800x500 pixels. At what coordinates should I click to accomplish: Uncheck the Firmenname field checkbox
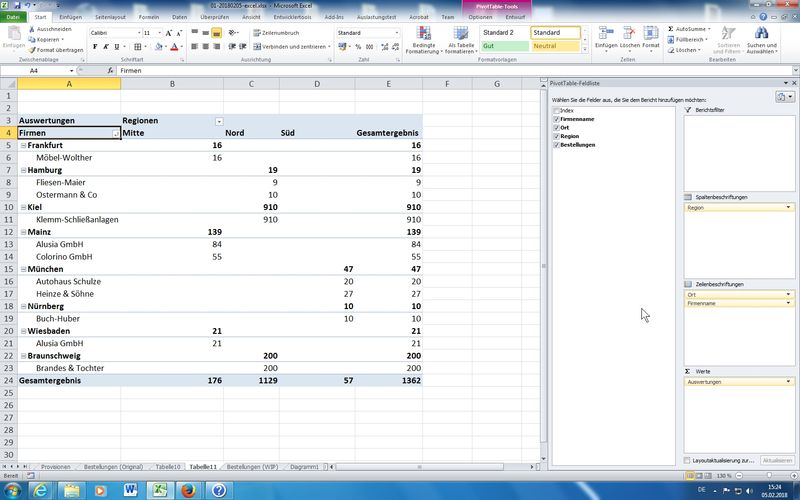(556, 119)
